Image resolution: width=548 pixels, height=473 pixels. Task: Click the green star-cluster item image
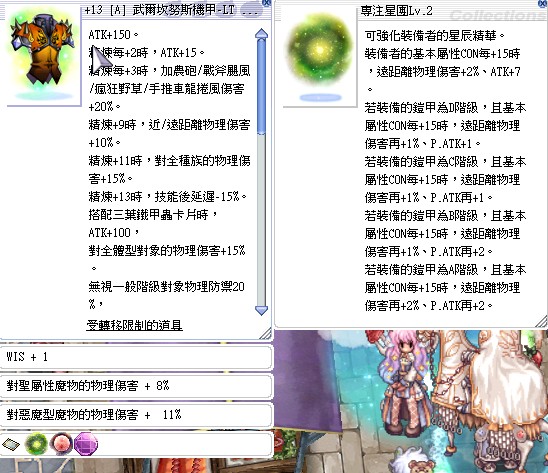pos(319,56)
